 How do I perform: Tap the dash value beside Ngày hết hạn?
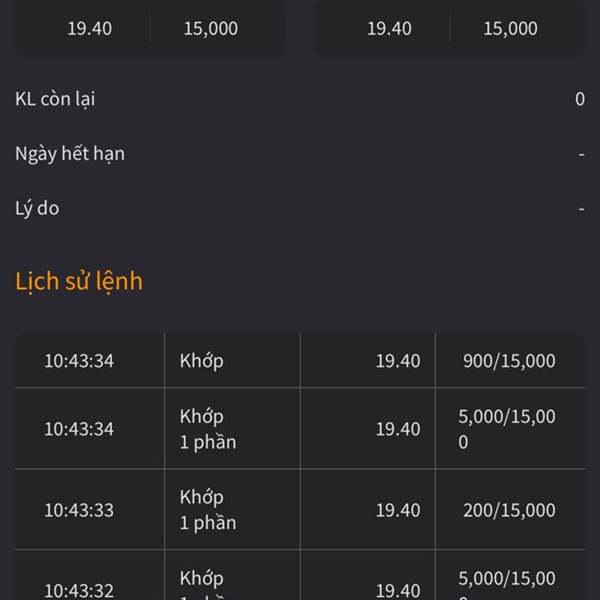tap(581, 154)
